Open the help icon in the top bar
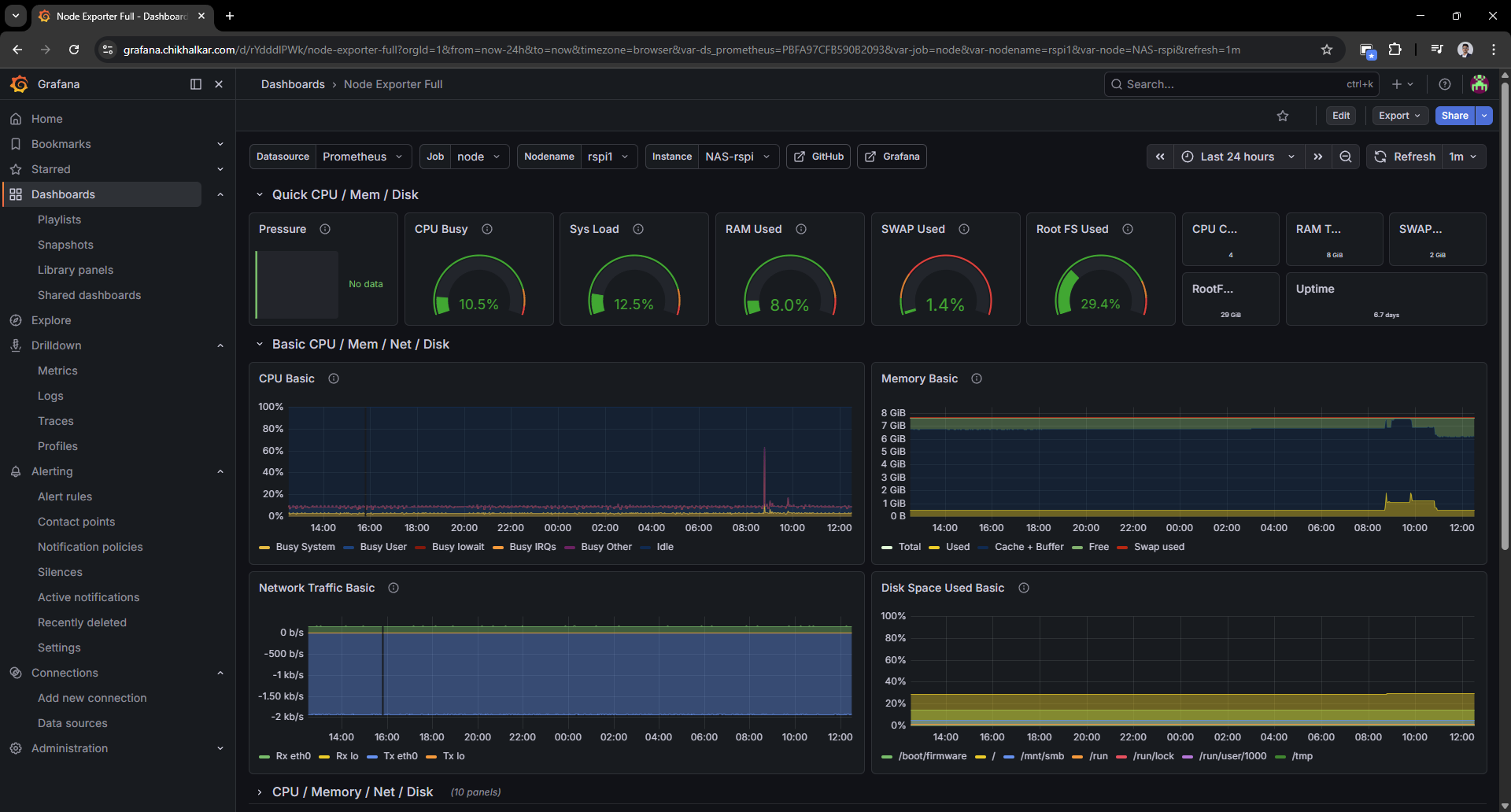 point(1444,84)
